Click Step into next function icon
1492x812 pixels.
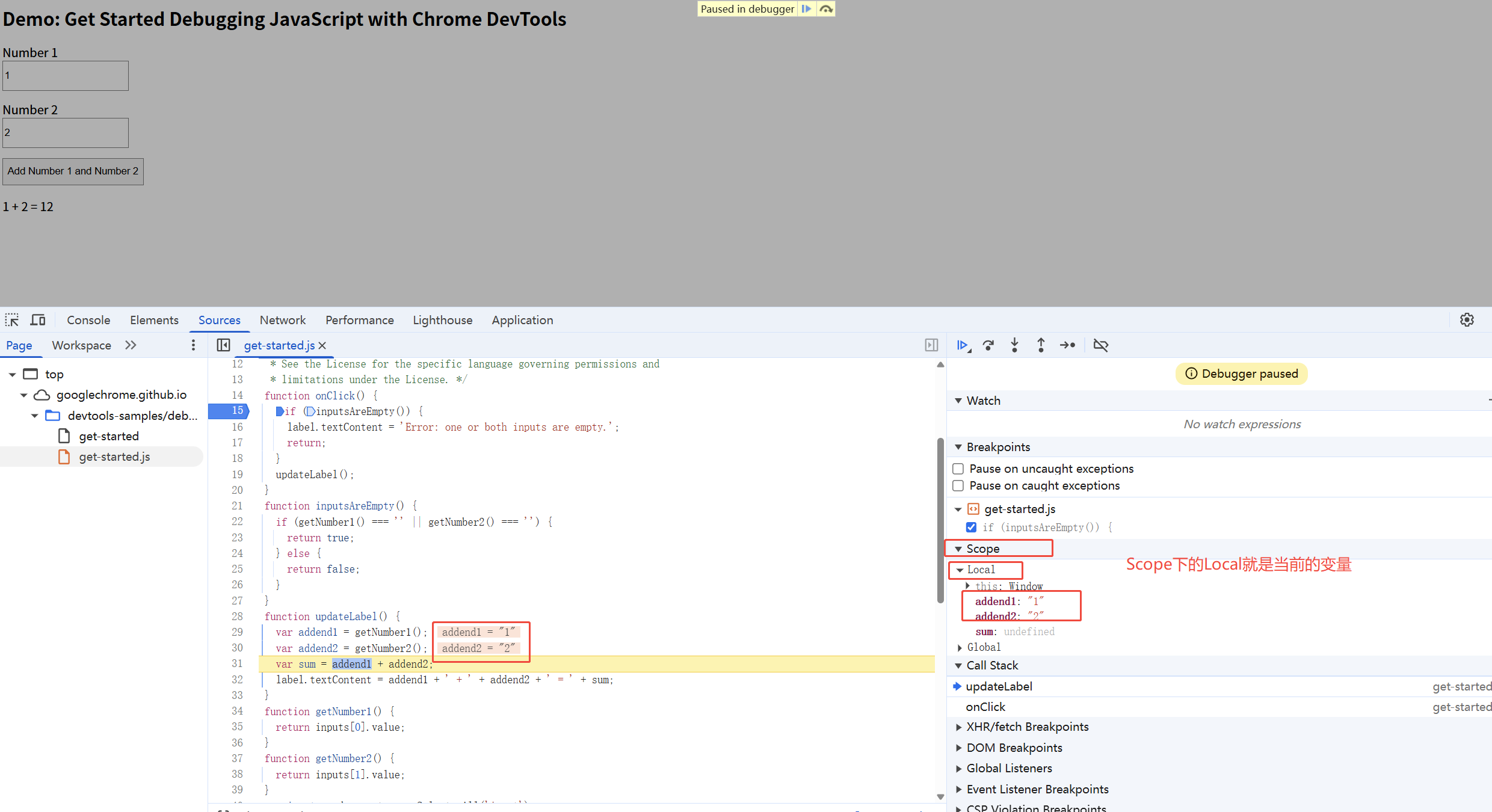tap(1014, 345)
